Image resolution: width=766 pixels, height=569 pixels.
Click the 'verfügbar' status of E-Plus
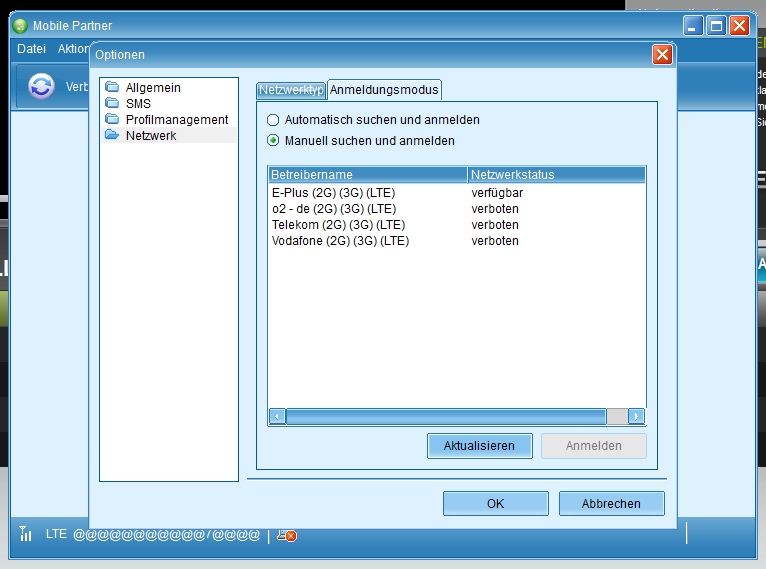click(497, 192)
